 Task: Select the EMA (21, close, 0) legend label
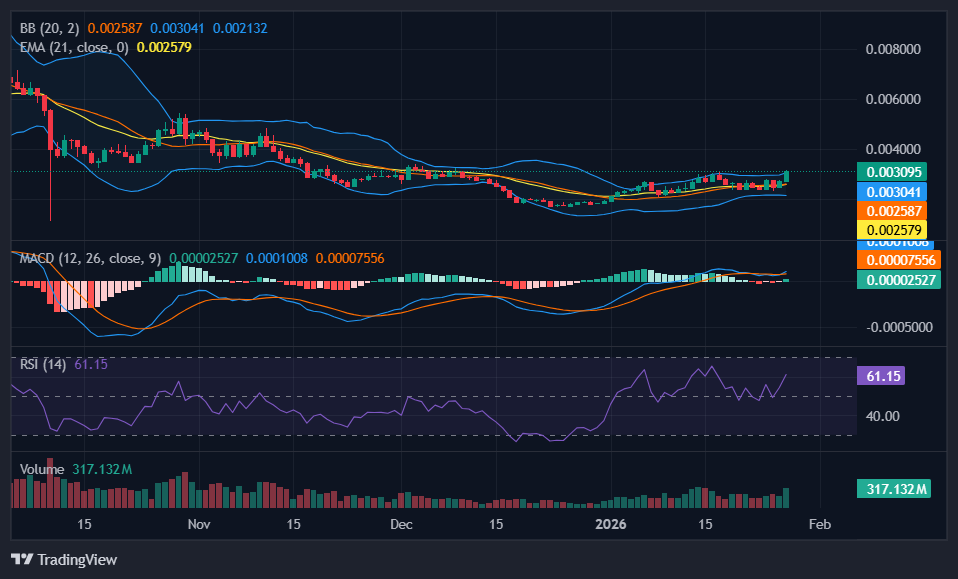point(75,47)
